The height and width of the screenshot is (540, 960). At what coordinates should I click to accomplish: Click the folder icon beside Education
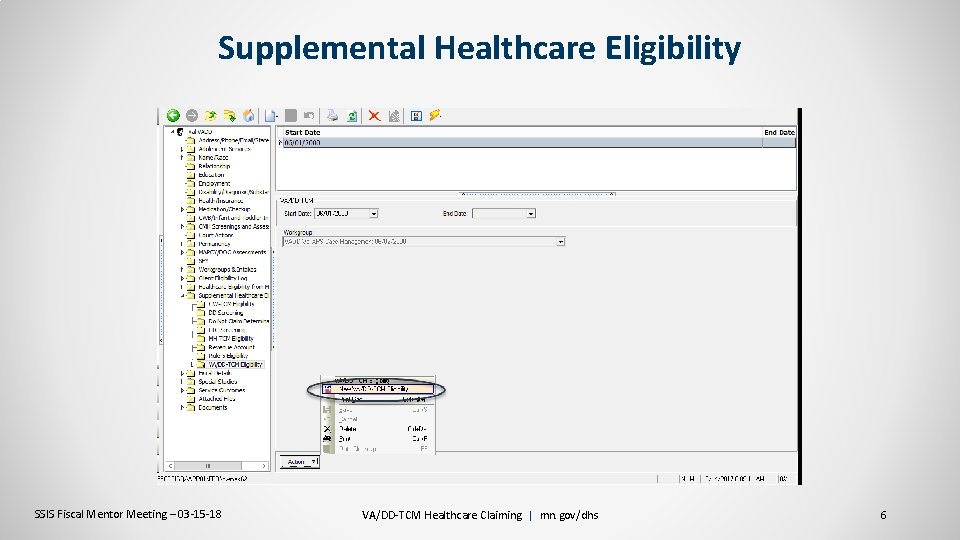point(190,174)
